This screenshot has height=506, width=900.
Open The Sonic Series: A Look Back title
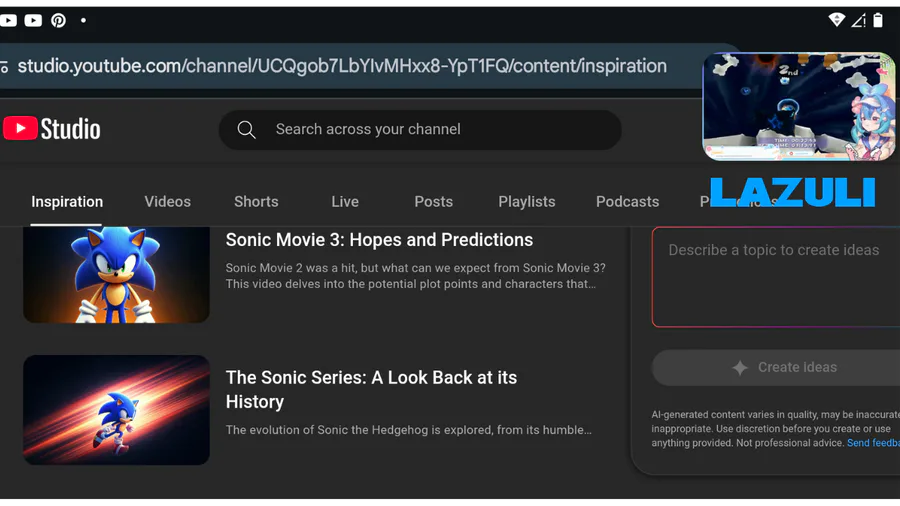tap(371, 390)
